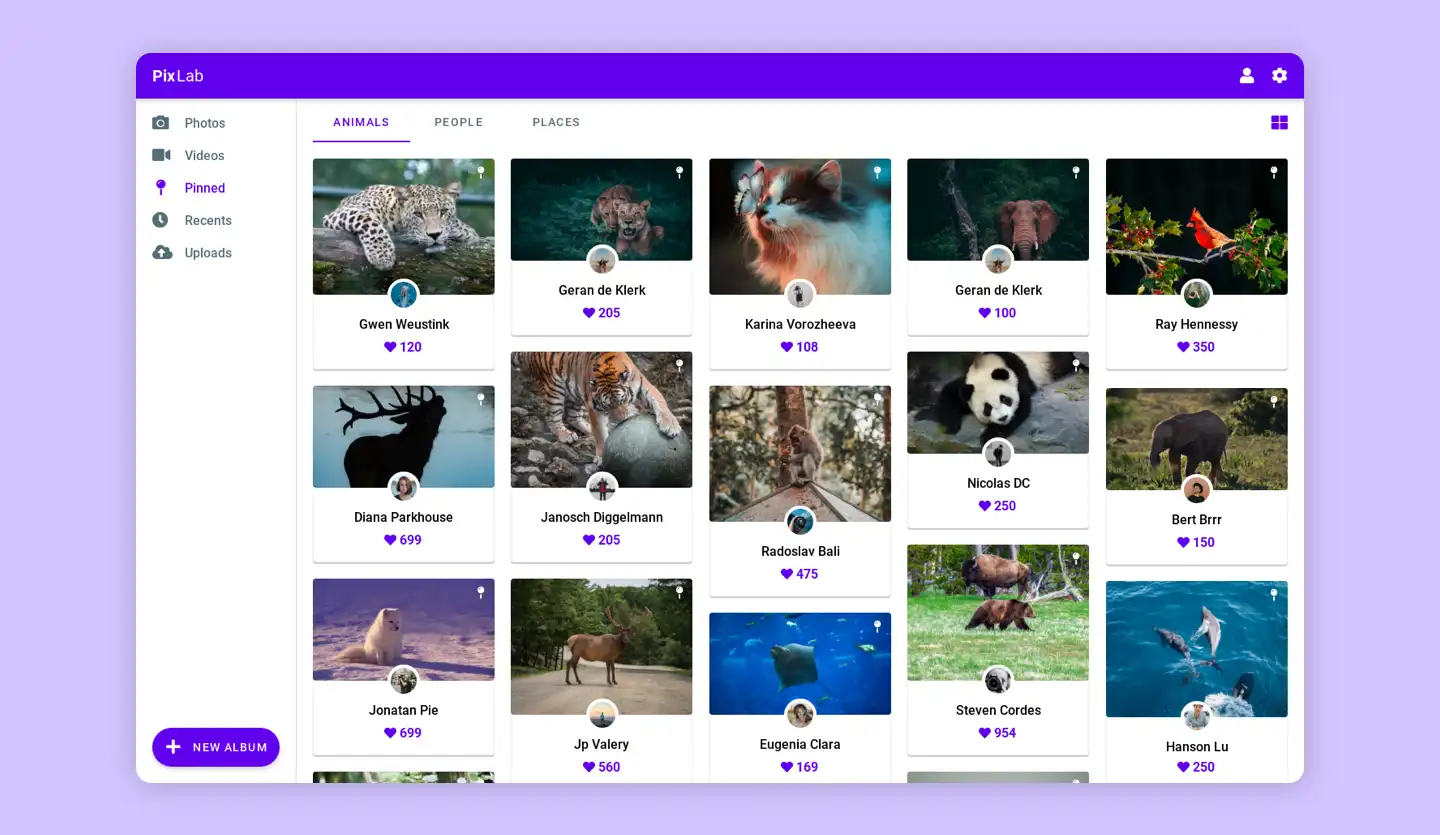The width and height of the screenshot is (1440, 835).
Task: Click the camera icon for Photos
Action: tap(161, 123)
